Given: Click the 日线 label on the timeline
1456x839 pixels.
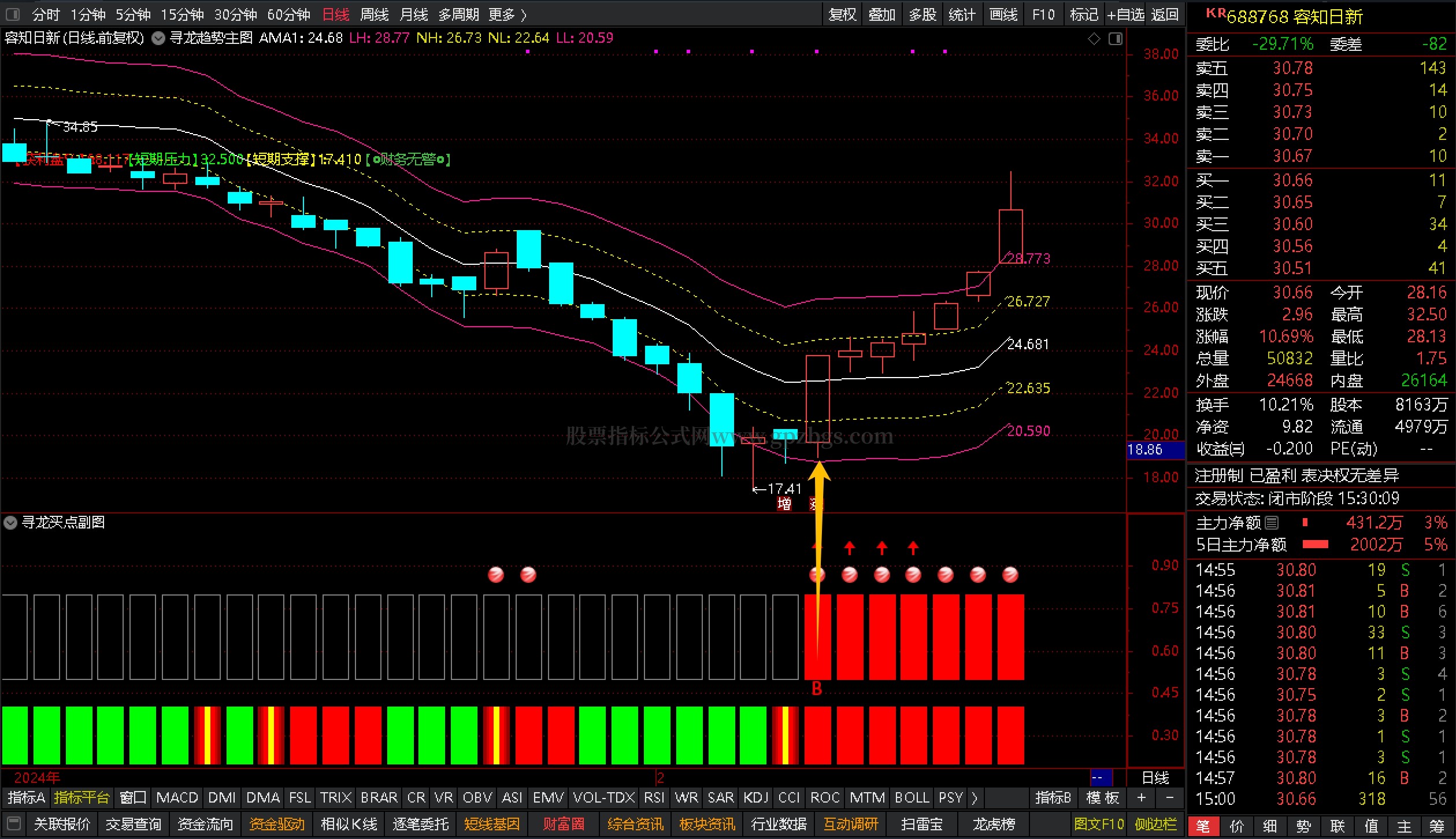Looking at the screenshot, I should (1155, 778).
